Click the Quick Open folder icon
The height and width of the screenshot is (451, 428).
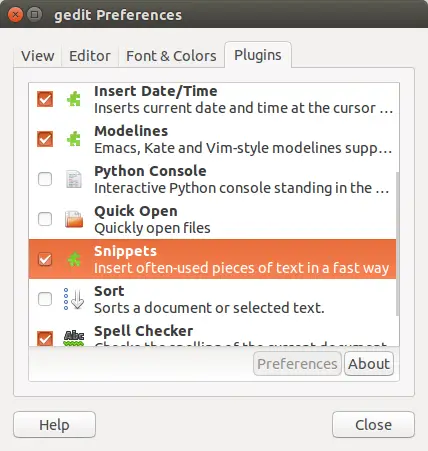click(x=74, y=219)
